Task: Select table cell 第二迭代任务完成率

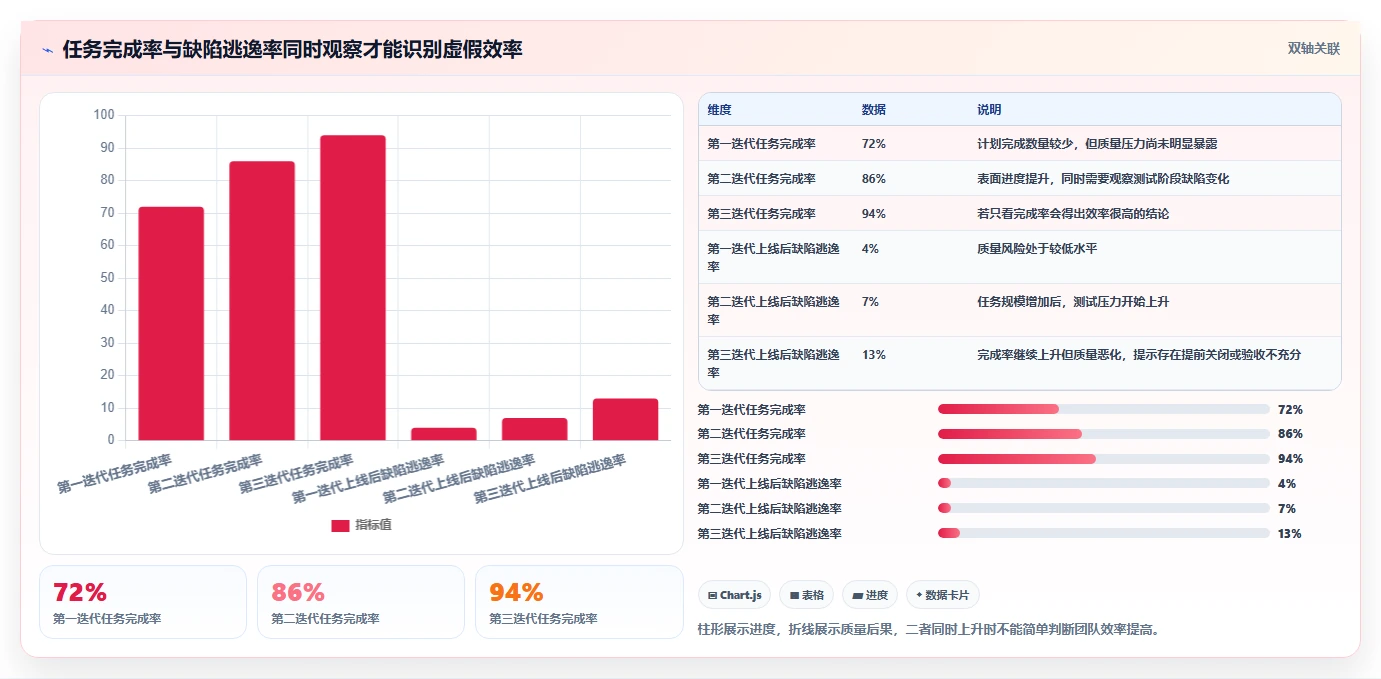Action: click(x=761, y=179)
